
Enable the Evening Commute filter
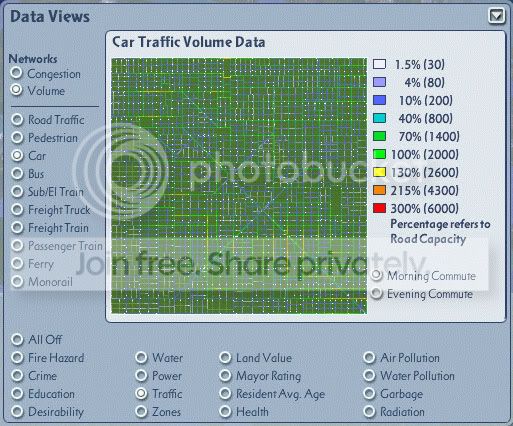point(377,293)
